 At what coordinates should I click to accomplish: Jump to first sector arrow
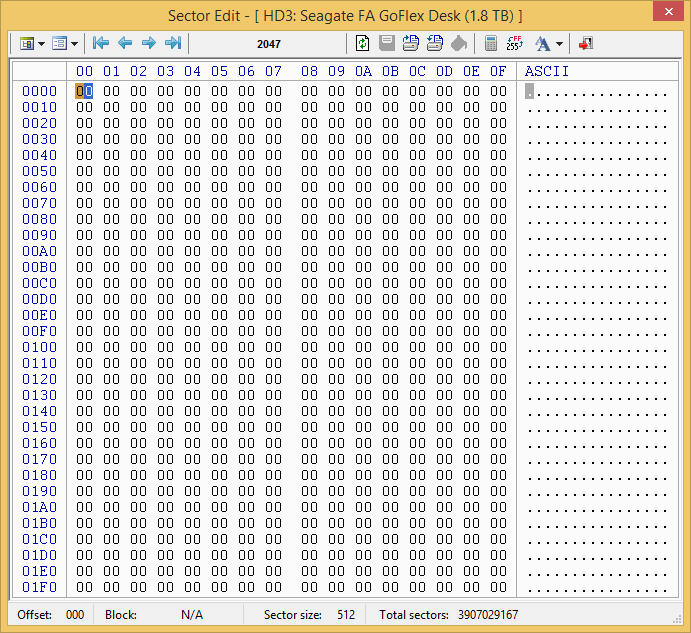click(101, 43)
